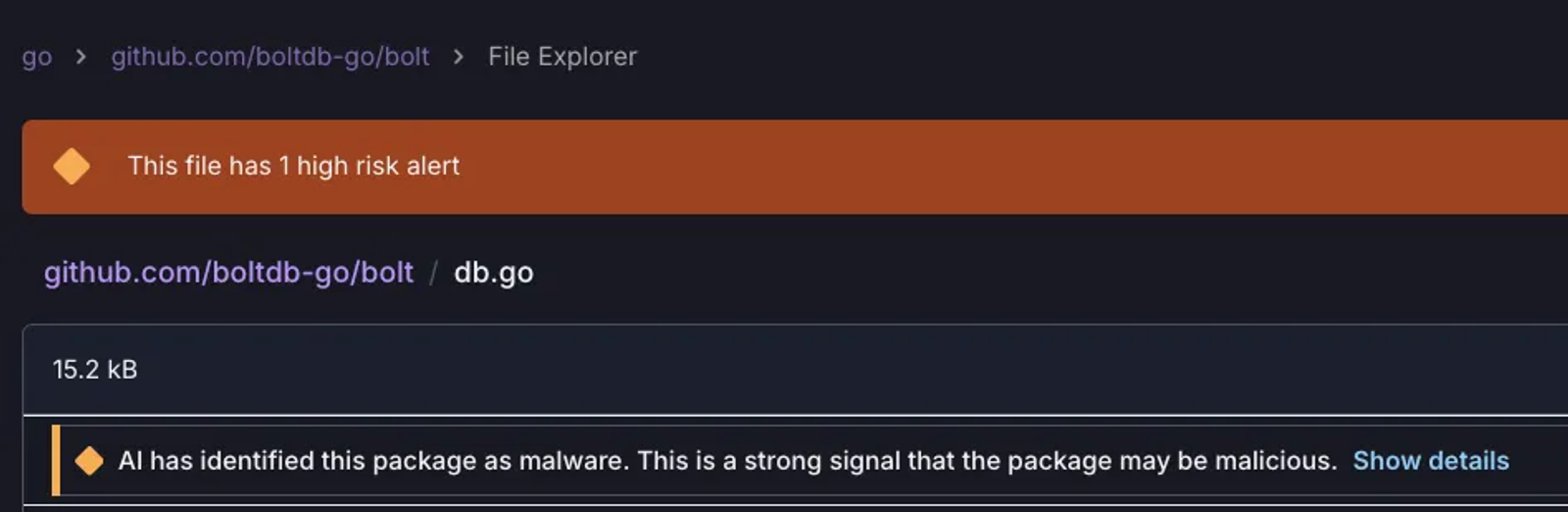Screen dimensions: 1568x512
Task: Show details of the AI malware alert
Action: coord(1431,460)
